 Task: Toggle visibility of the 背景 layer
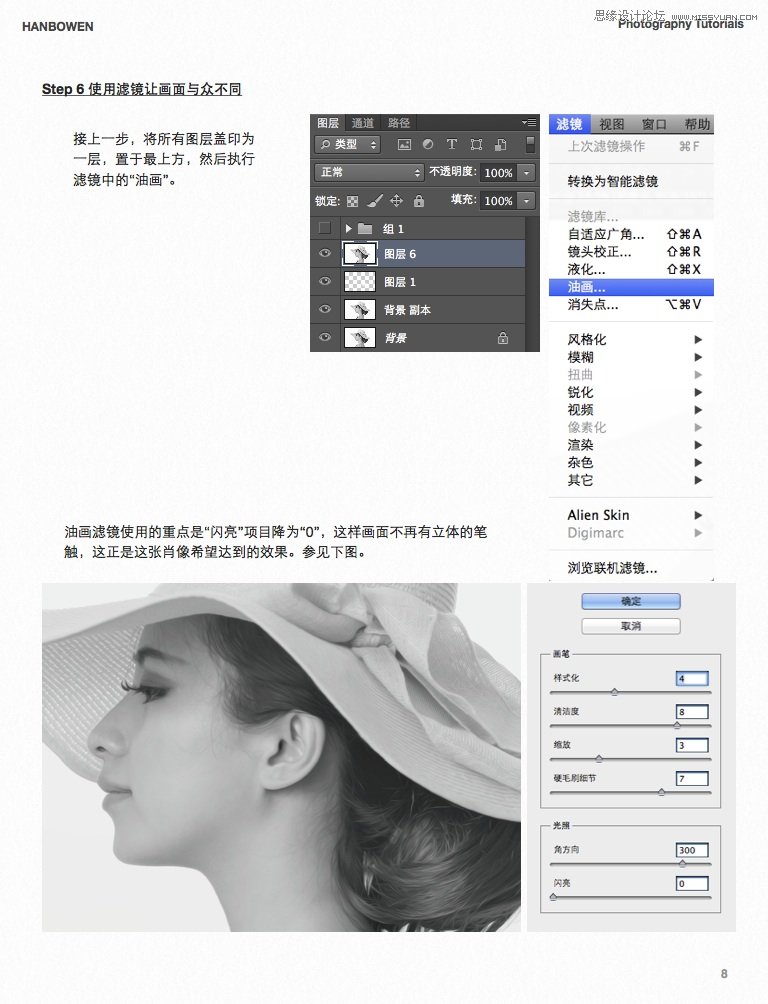click(325, 337)
